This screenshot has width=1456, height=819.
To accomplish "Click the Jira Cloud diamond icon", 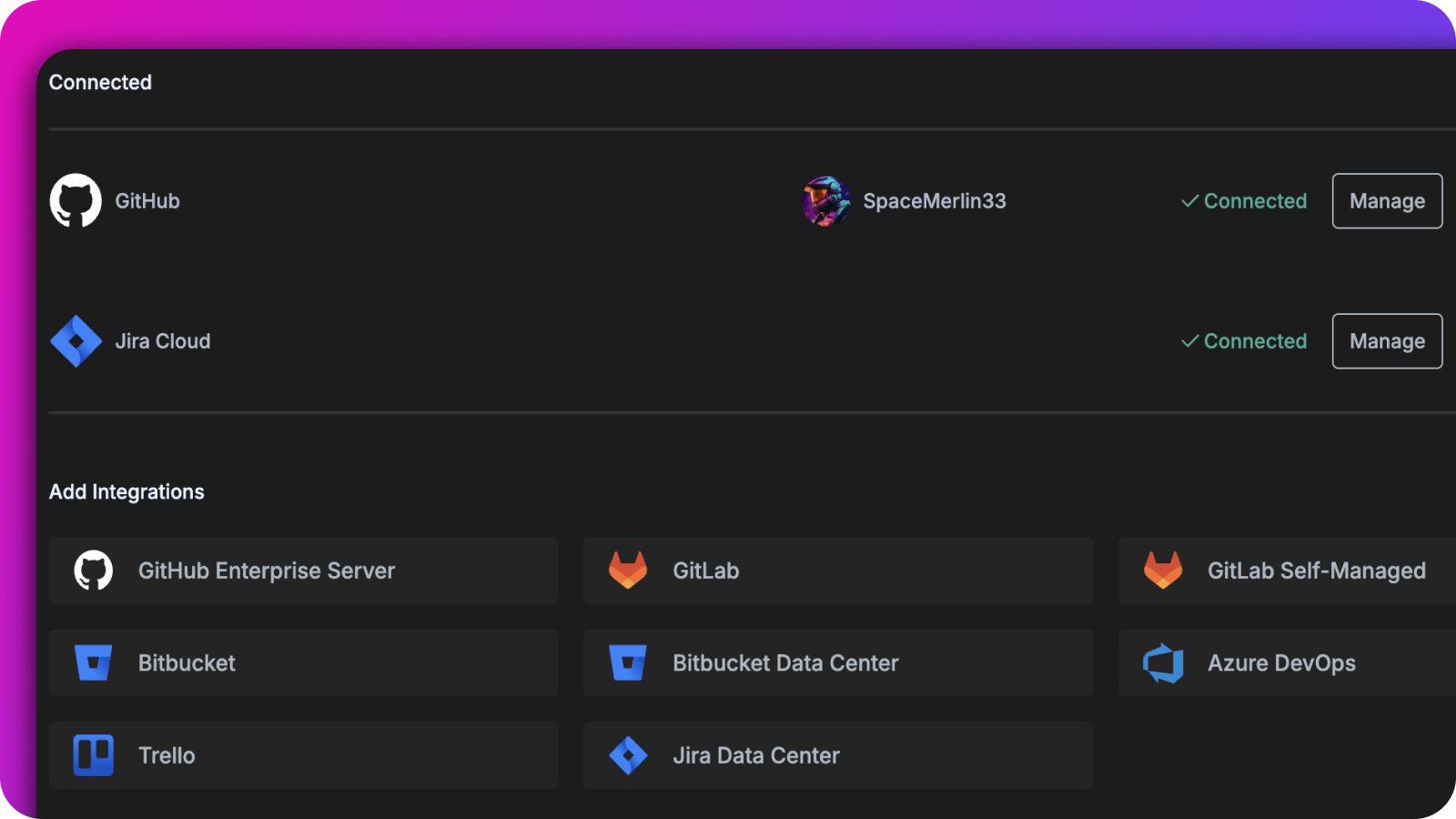I will click(x=76, y=341).
